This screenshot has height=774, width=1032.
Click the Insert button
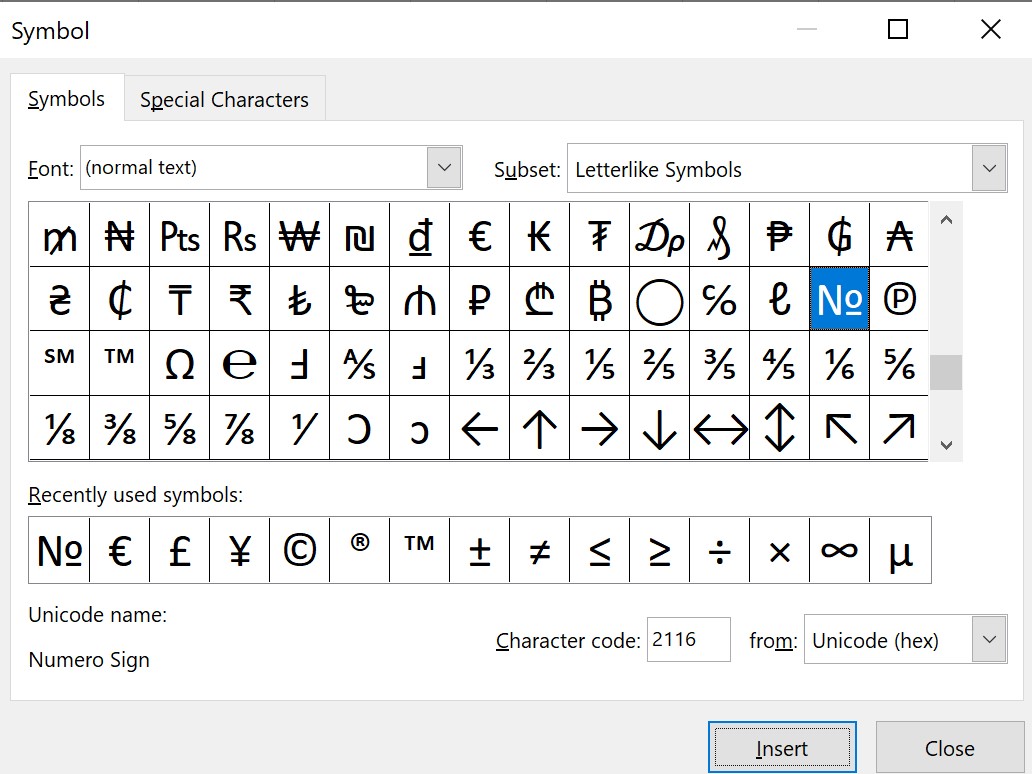click(783, 748)
